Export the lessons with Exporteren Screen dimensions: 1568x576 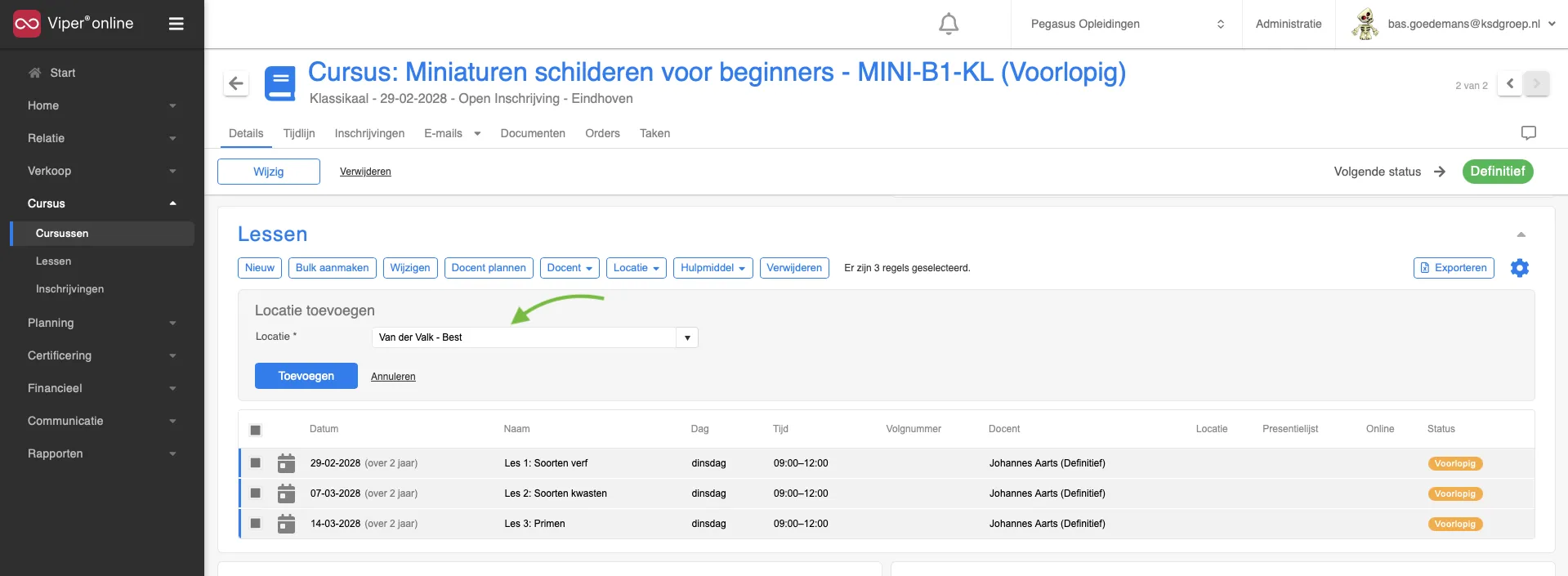pyautogui.click(x=1454, y=268)
